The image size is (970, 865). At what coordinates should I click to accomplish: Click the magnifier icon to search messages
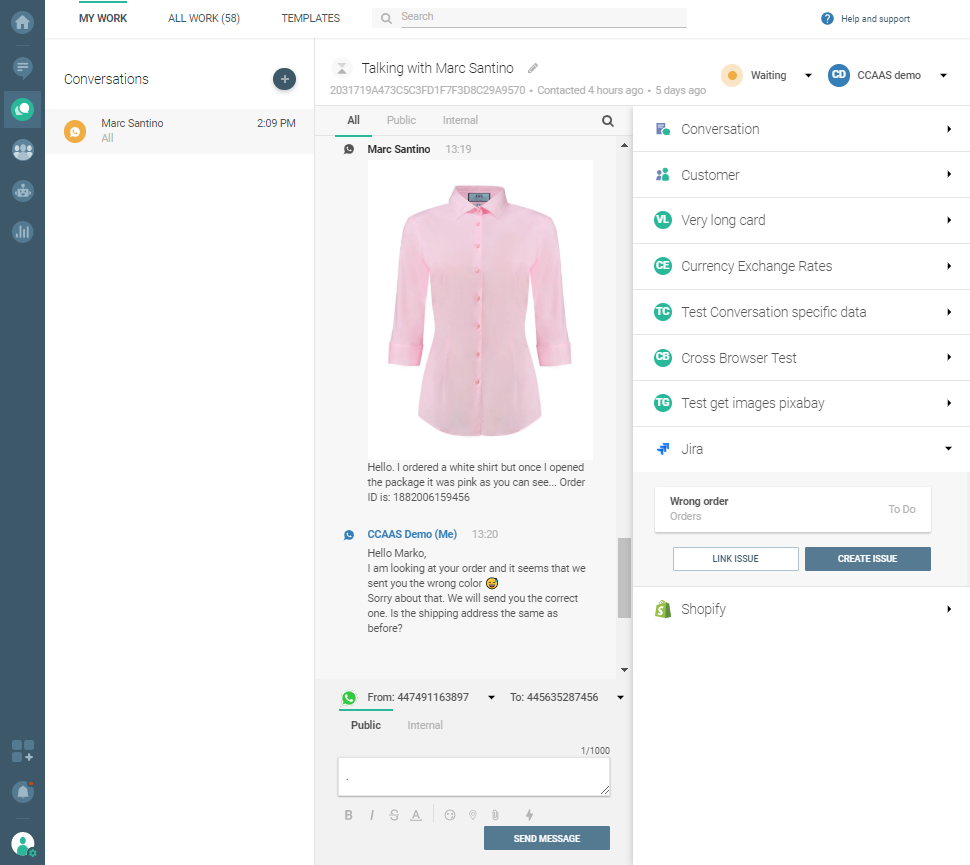608,121
